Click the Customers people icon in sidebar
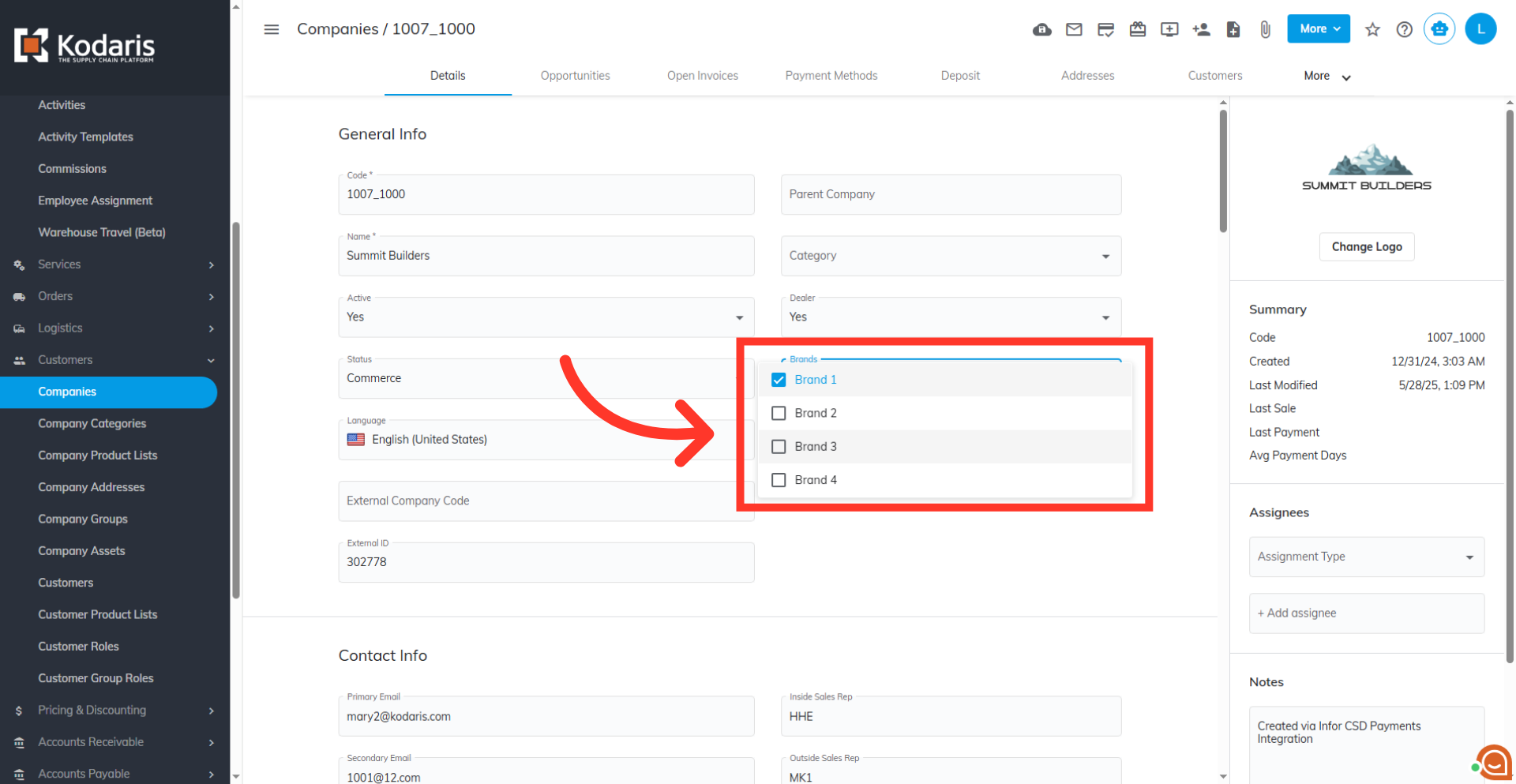 point(19,360)
